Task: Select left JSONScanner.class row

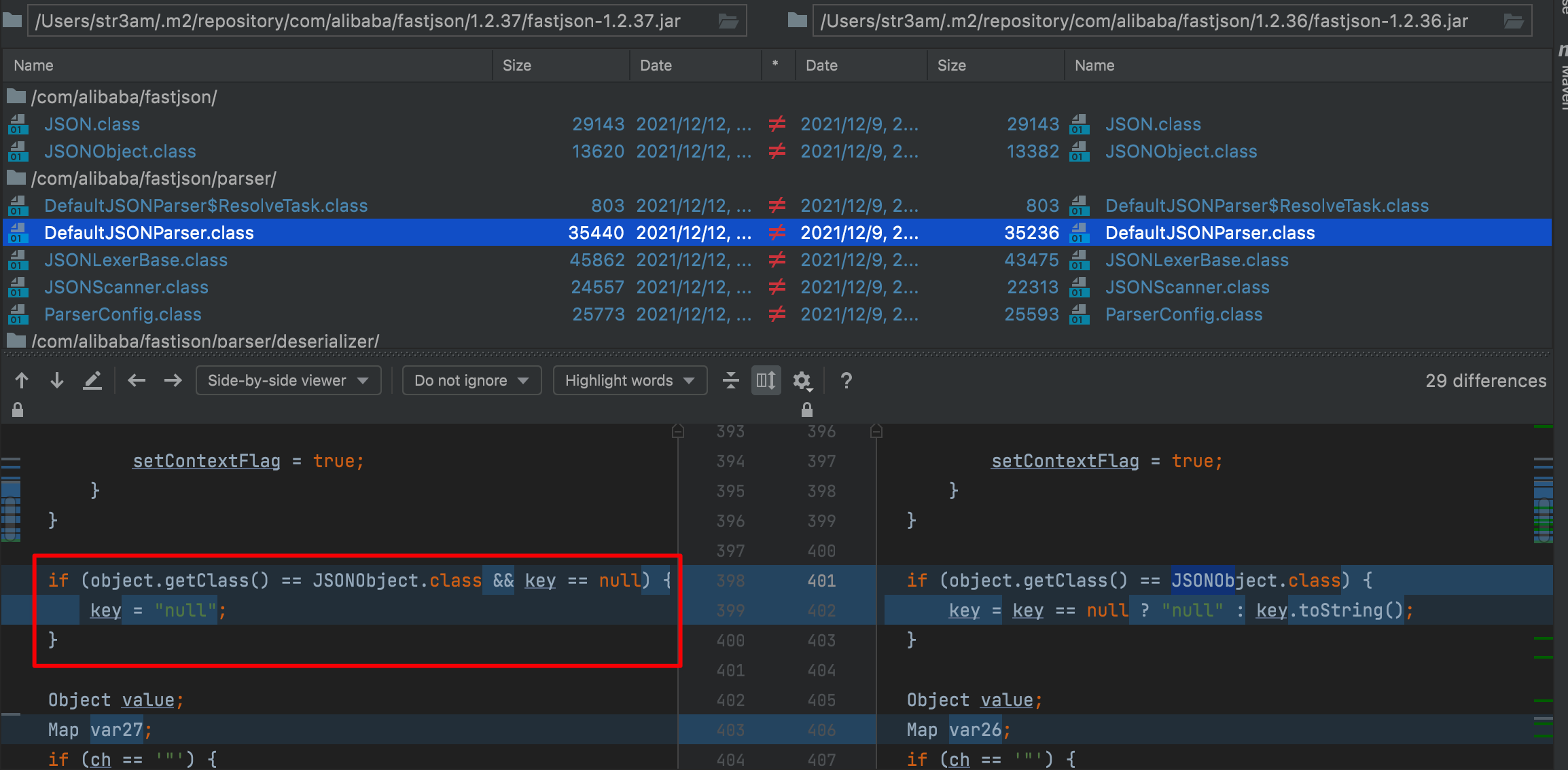Action: click(x=126, y=287)
